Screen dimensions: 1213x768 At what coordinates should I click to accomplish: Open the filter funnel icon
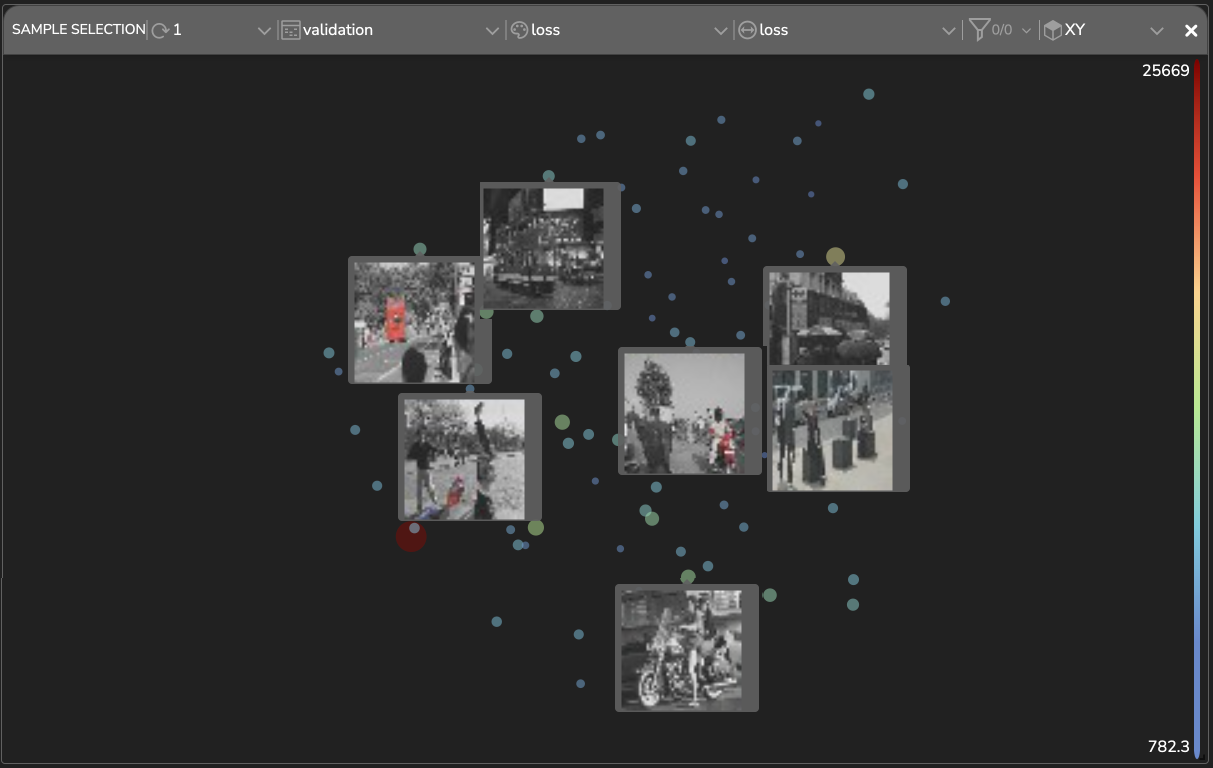click(978, 30)
